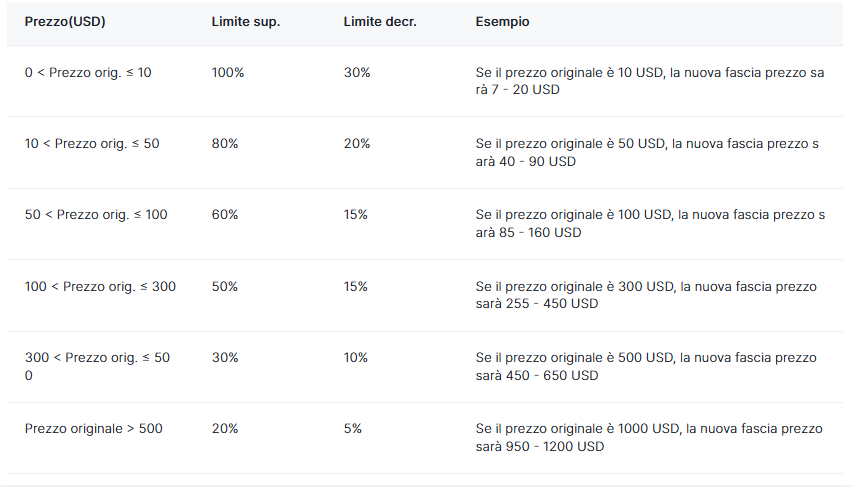
Task: Click the 50% upper limit value
Action: 225,287
